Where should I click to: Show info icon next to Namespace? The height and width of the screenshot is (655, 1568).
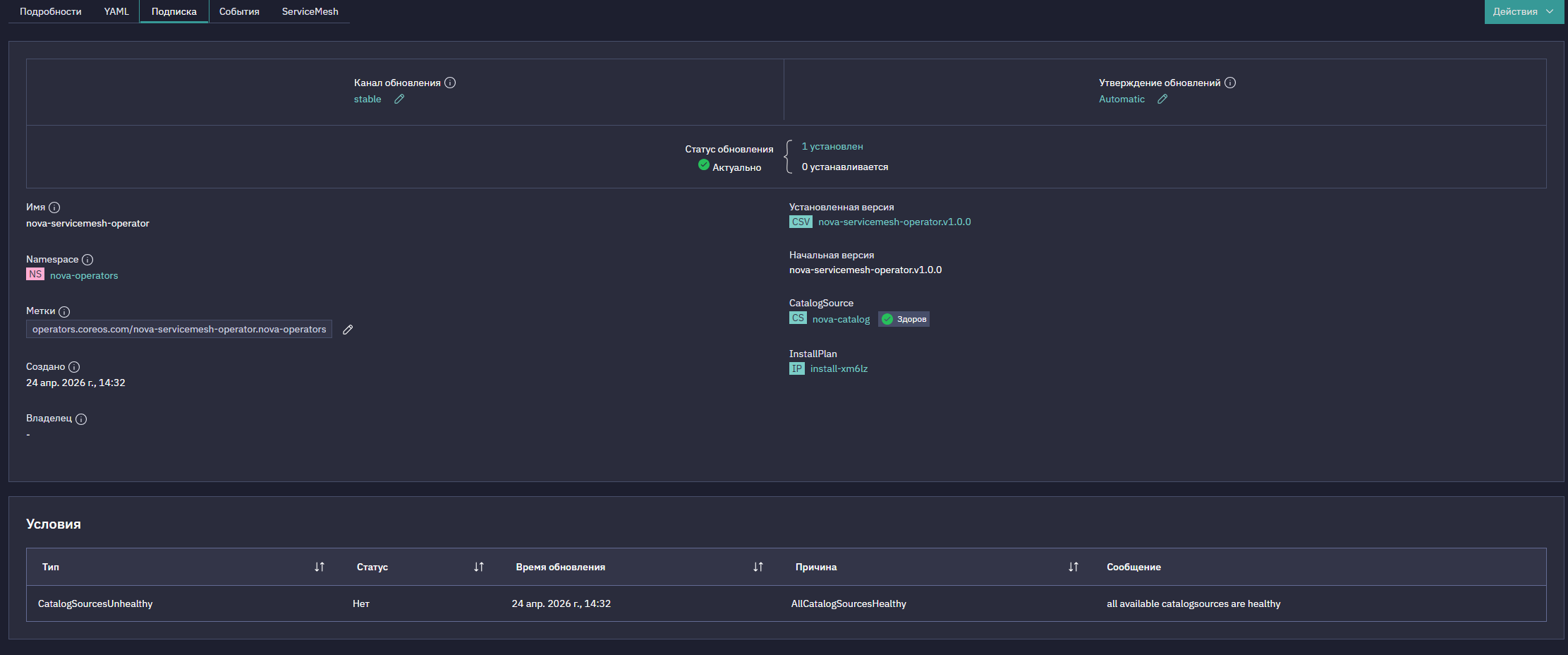[x=87, y=260]
